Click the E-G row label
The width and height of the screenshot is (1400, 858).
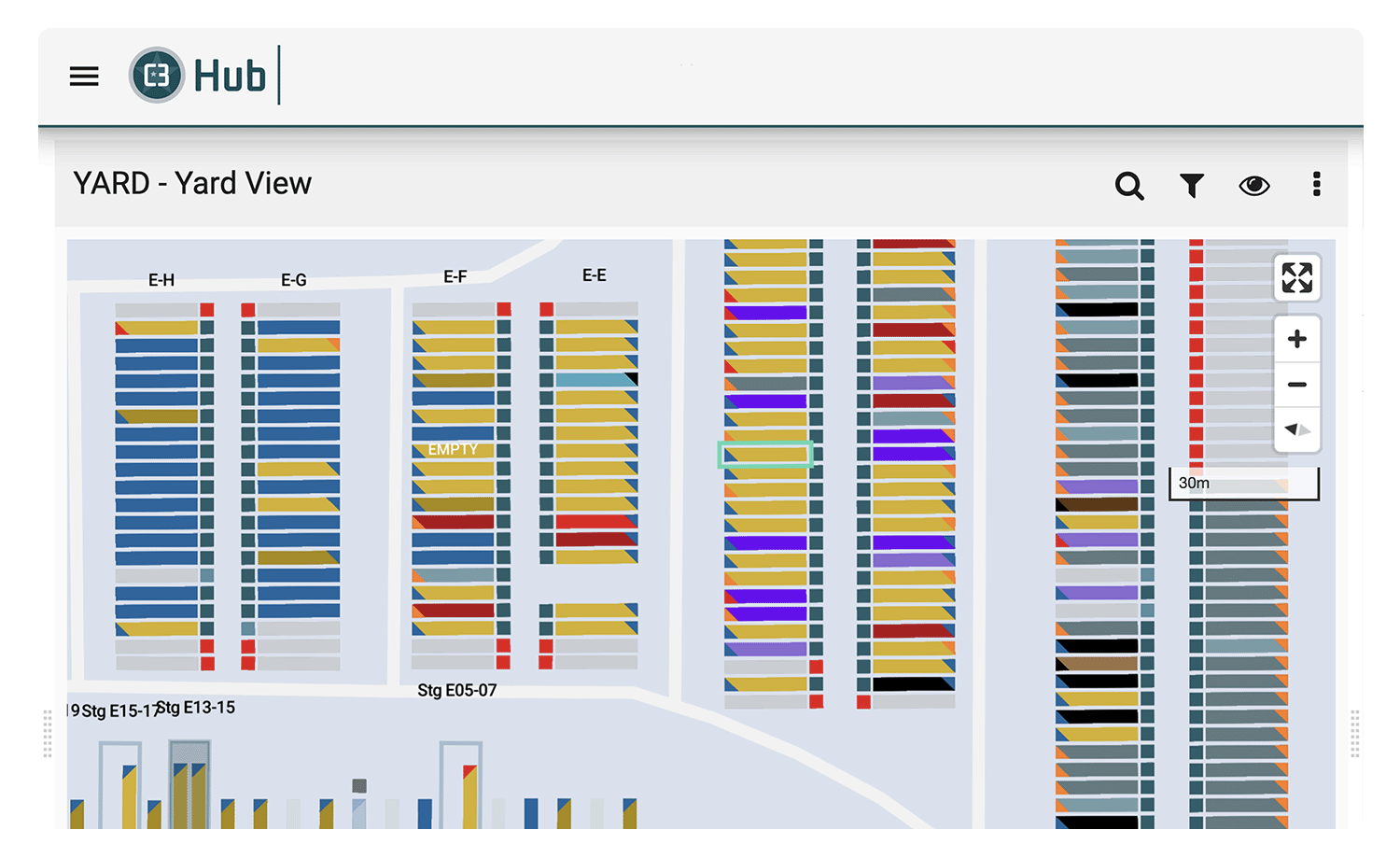click(x=294, y=280)
